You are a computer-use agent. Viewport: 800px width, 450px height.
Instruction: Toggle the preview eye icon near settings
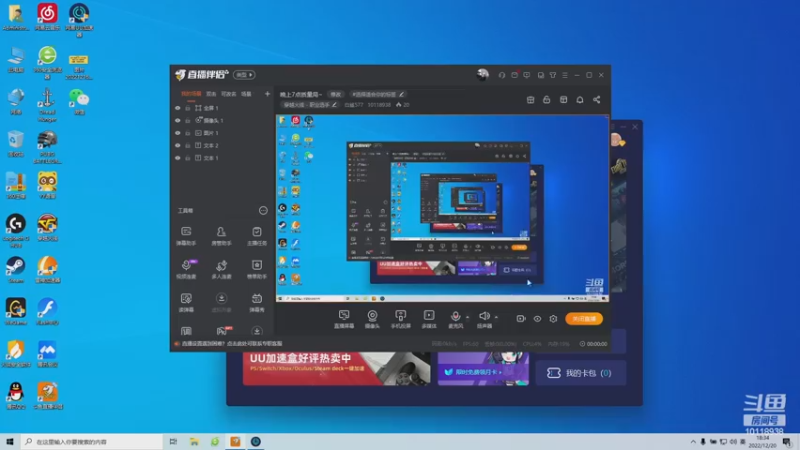[x=537, y=319]
